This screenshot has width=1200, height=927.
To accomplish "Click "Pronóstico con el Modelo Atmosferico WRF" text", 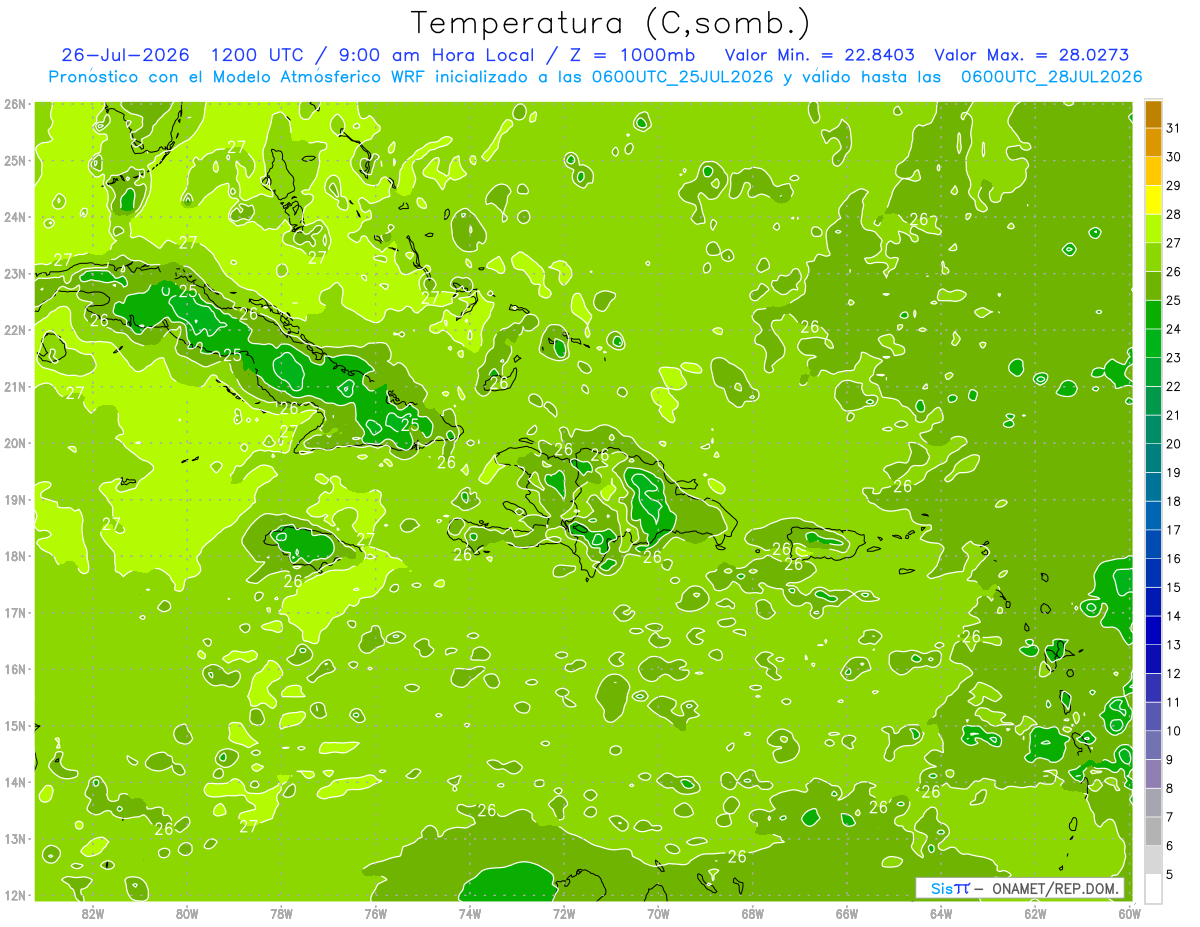I will pyautogui.click(x=238, y=77).
